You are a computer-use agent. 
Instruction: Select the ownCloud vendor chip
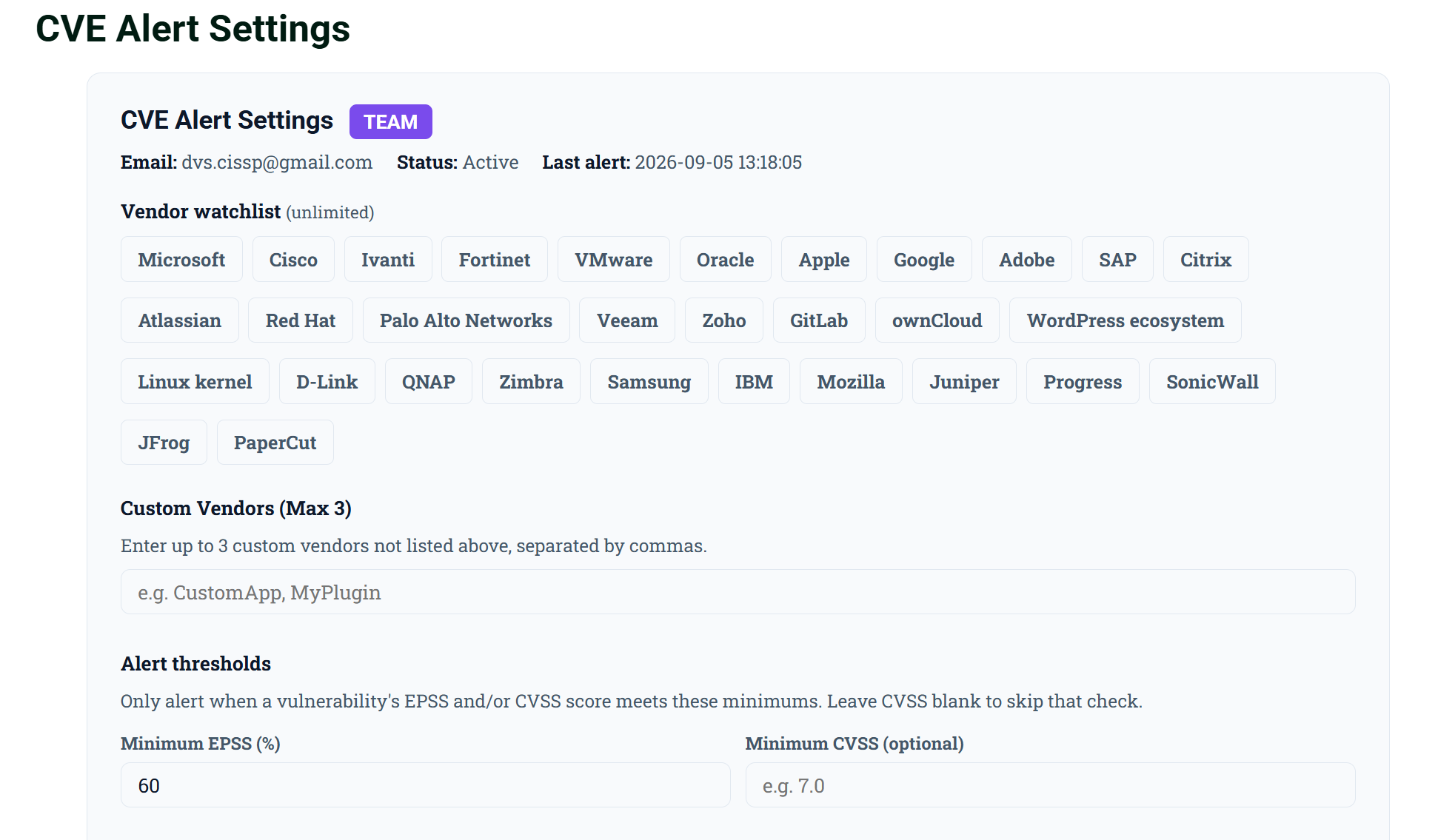coord(937,320)
